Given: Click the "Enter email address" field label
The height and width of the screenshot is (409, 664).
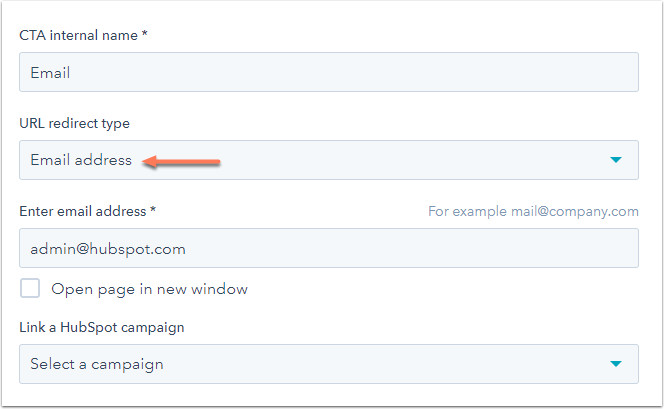Looking at the screenshot, I should (83, 211).
